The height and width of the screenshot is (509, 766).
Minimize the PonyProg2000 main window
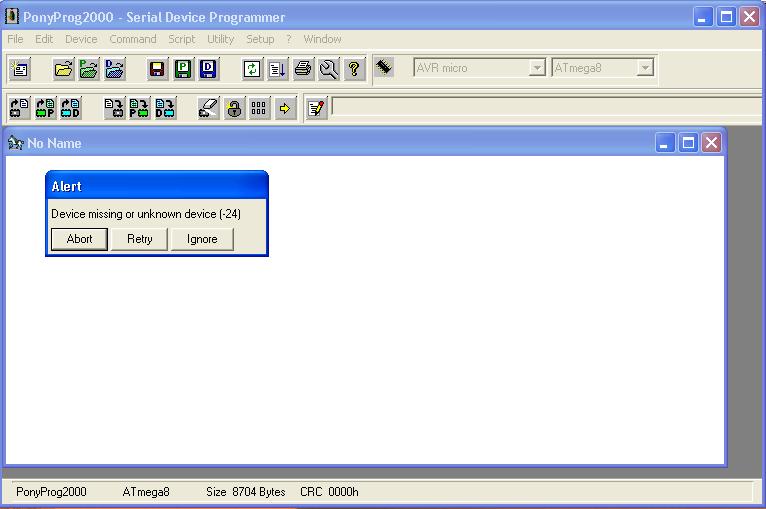pyautogui.click(x=703, y=17)
